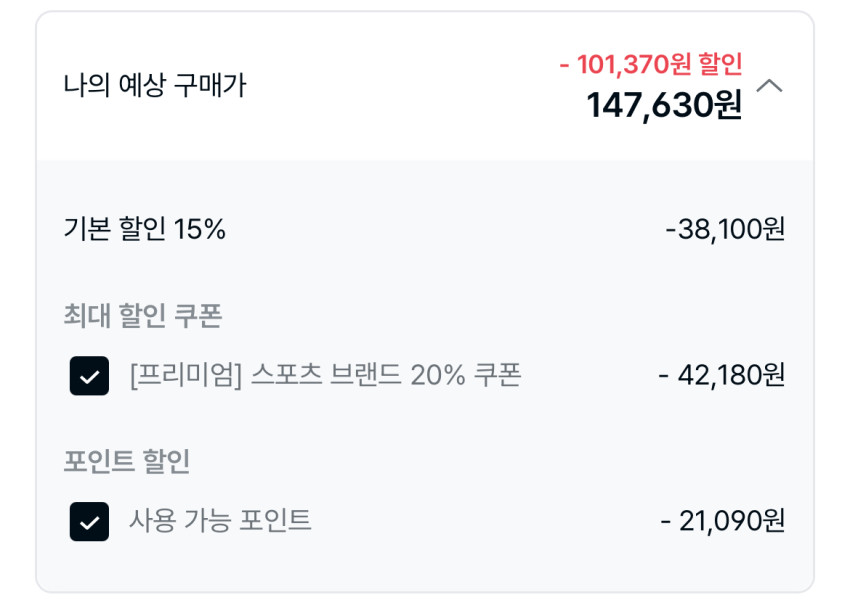The width and height of the screenshot is (850, 608).
Task: Click the 147,630원 final price
Action: click(664, 105)
